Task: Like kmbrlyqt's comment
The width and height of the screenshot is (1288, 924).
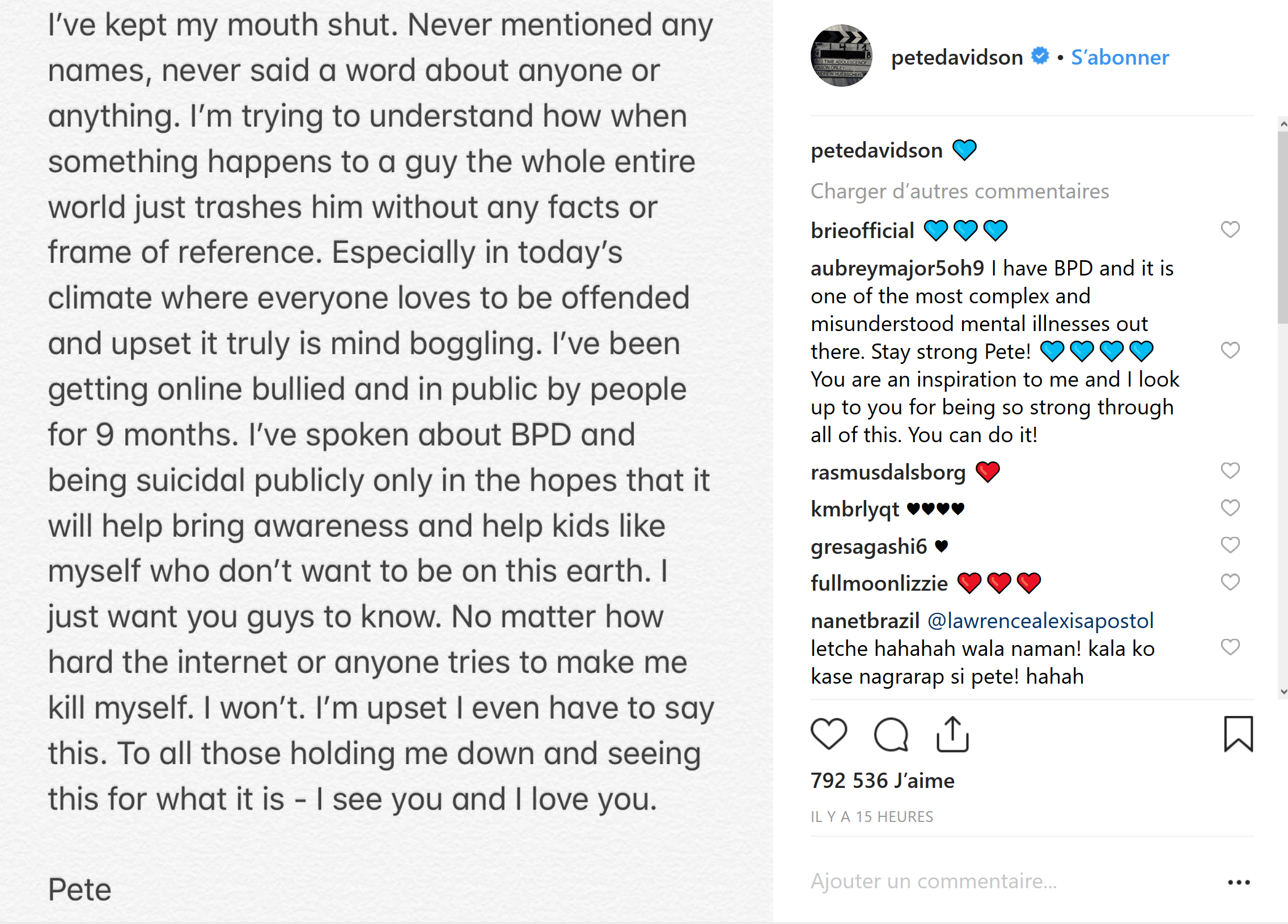Action: 1230,508
